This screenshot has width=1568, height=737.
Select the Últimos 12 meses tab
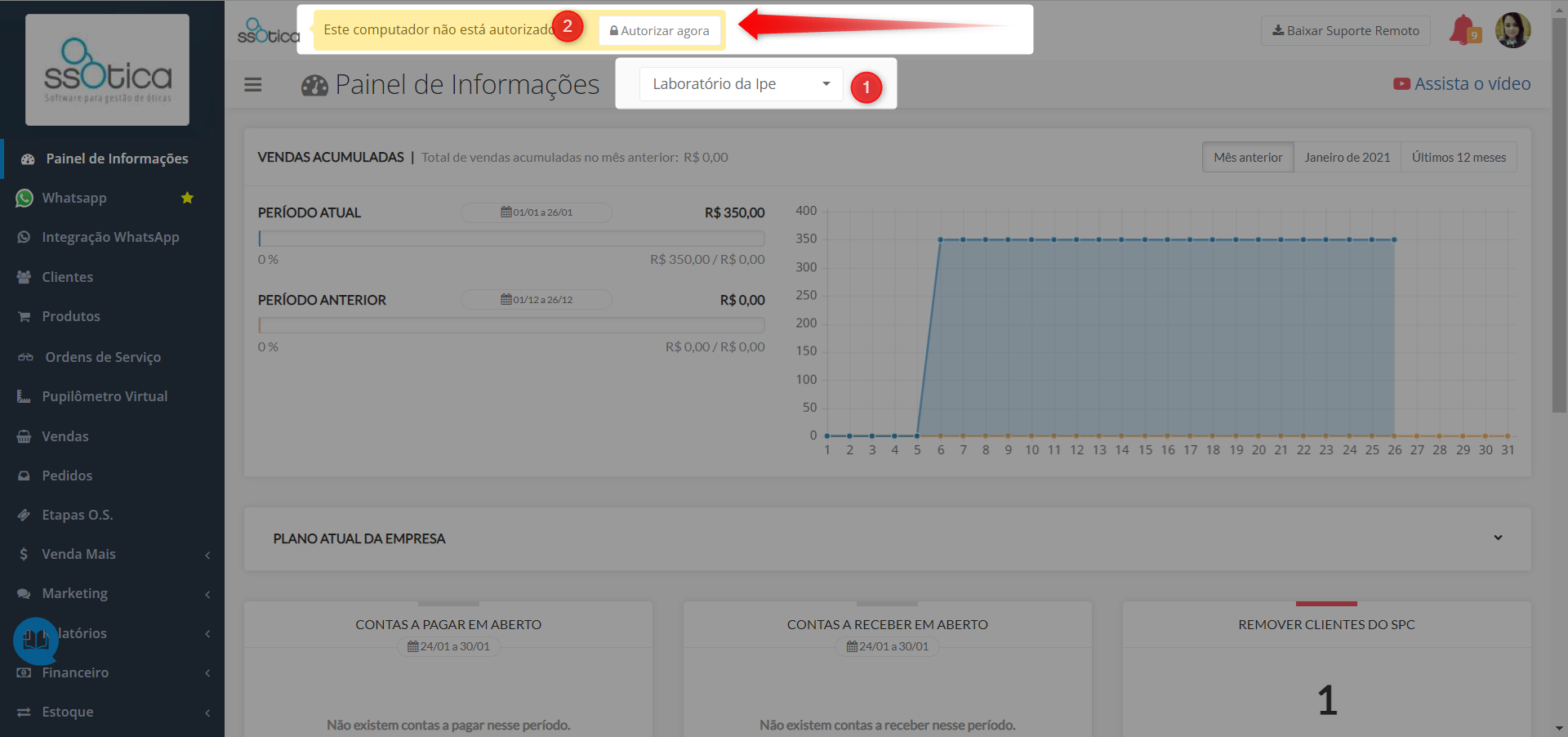[1459, 157]
